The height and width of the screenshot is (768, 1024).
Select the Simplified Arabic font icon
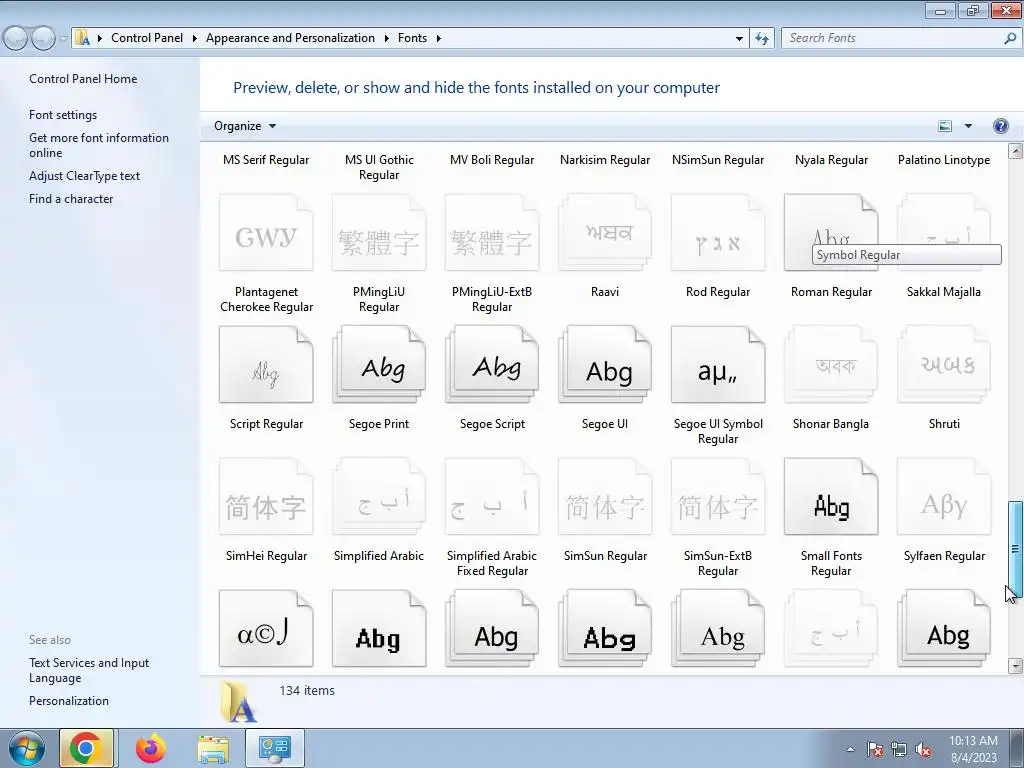tap(379, 496)
